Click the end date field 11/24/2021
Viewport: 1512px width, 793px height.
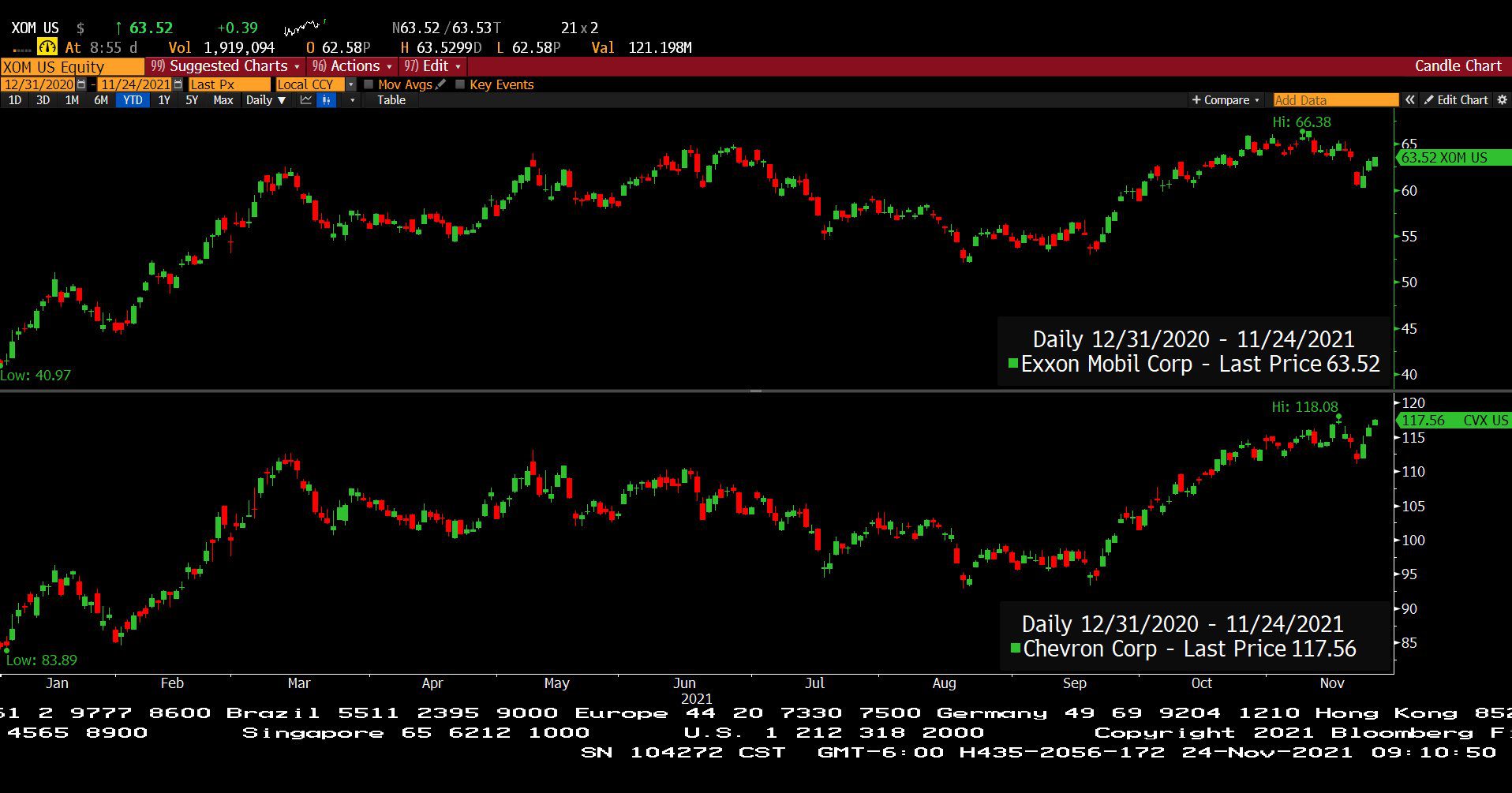pyautogui.click(x=135, y=84)
